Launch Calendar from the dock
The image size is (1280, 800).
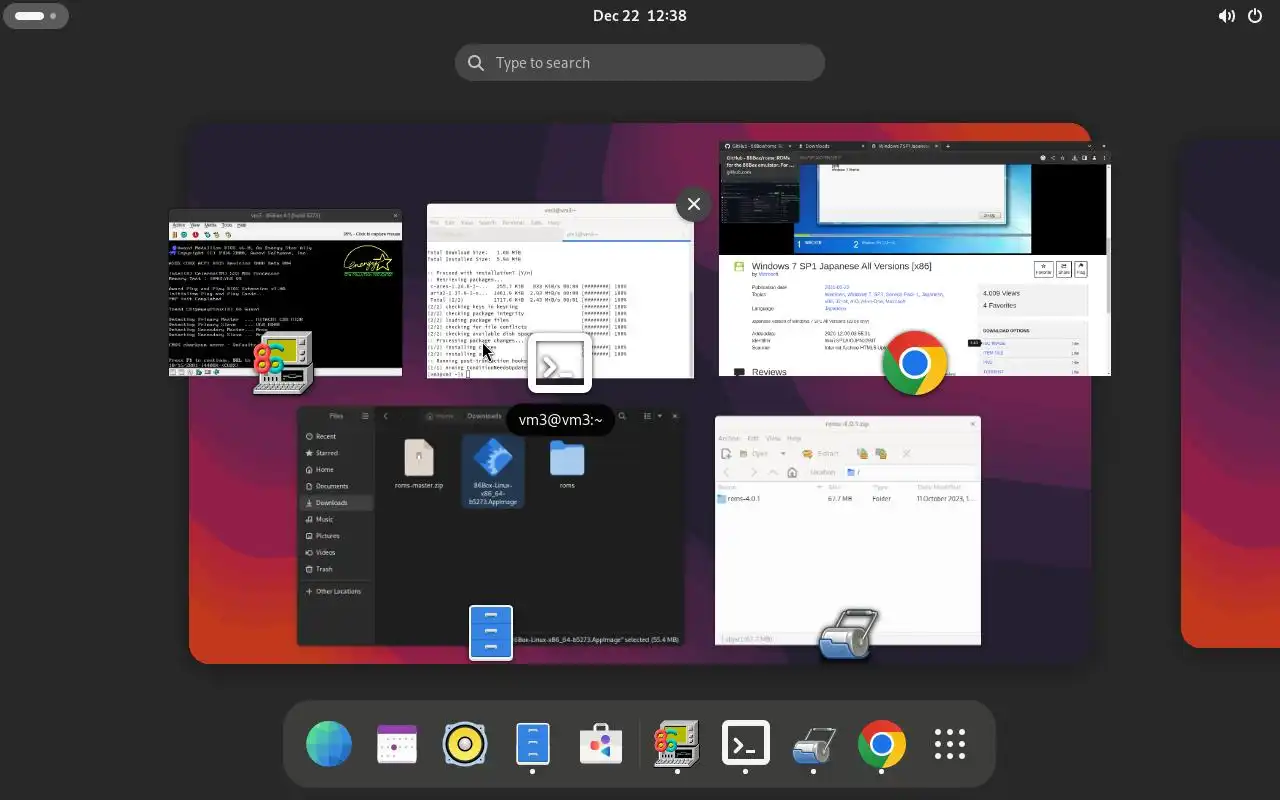pyautogui.click(x=397, y=745)
